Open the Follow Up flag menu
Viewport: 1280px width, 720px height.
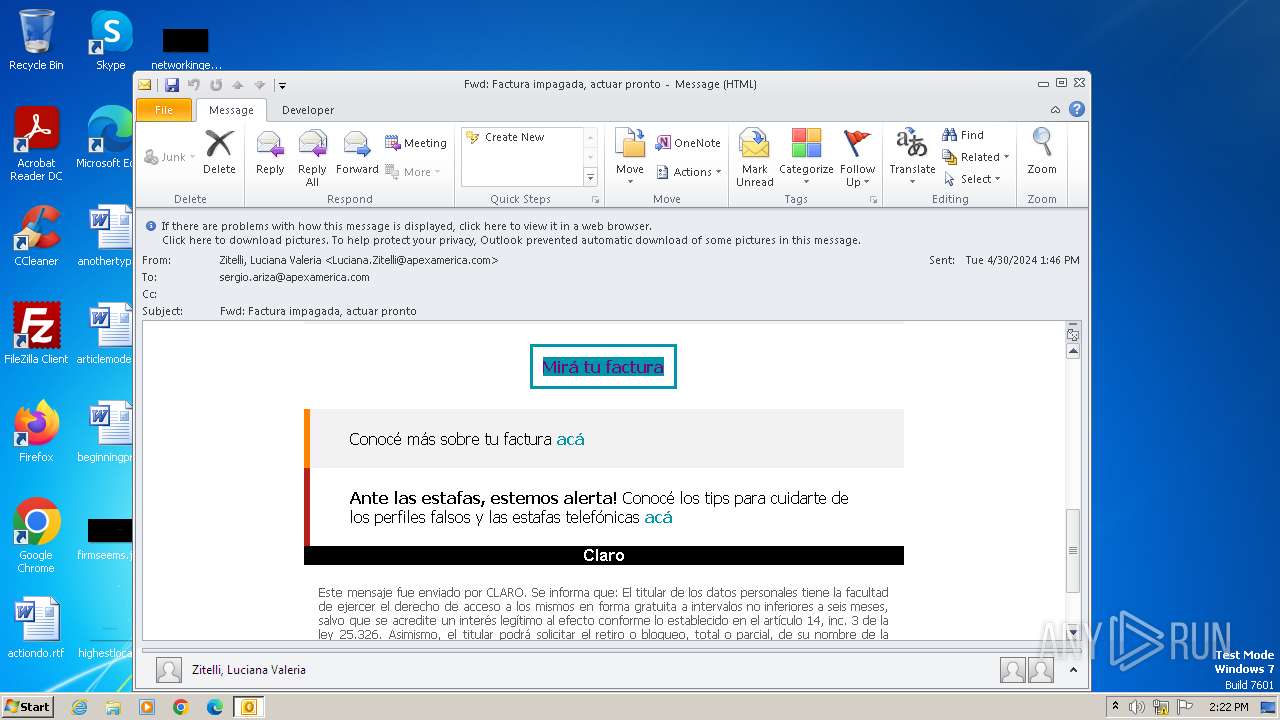[857, 157]
